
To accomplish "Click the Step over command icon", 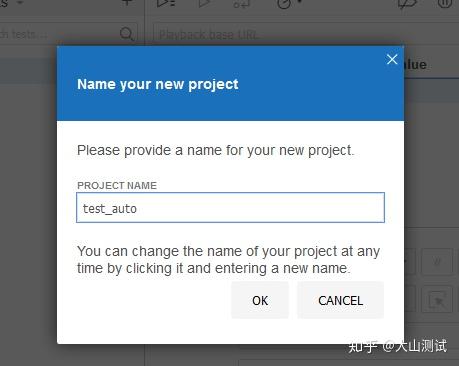I will 242,3.
